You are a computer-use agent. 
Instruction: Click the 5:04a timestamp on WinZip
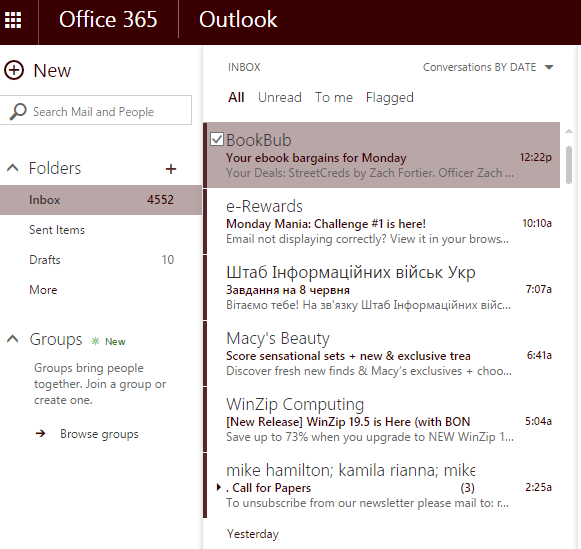tap(538, 421)
